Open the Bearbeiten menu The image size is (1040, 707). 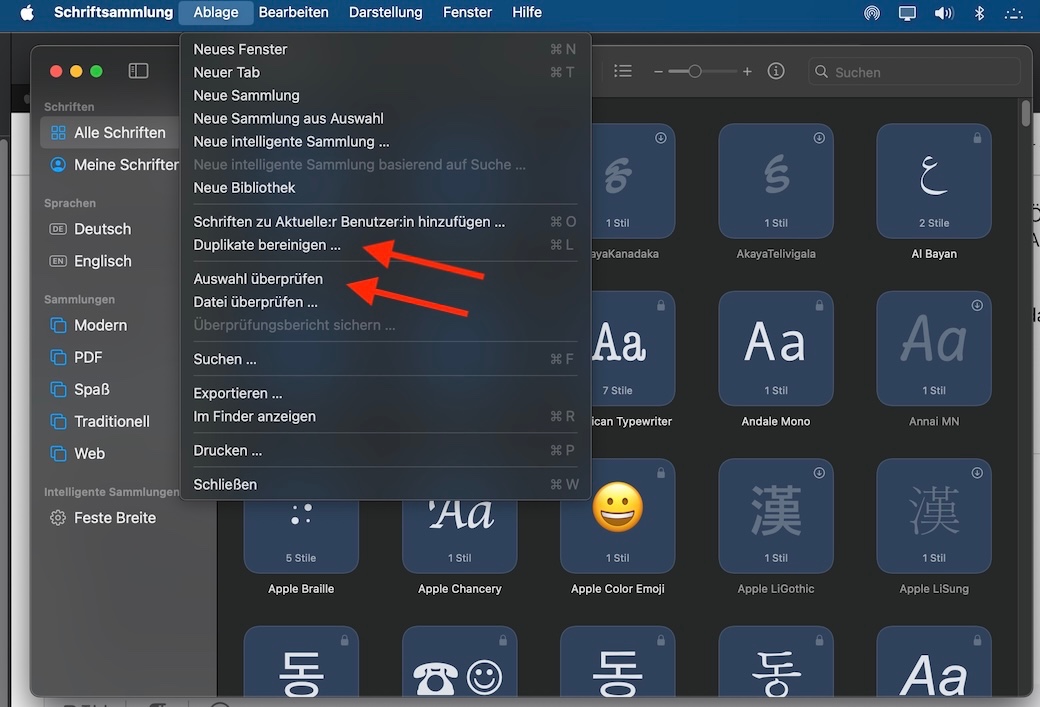tap(293, 13)
